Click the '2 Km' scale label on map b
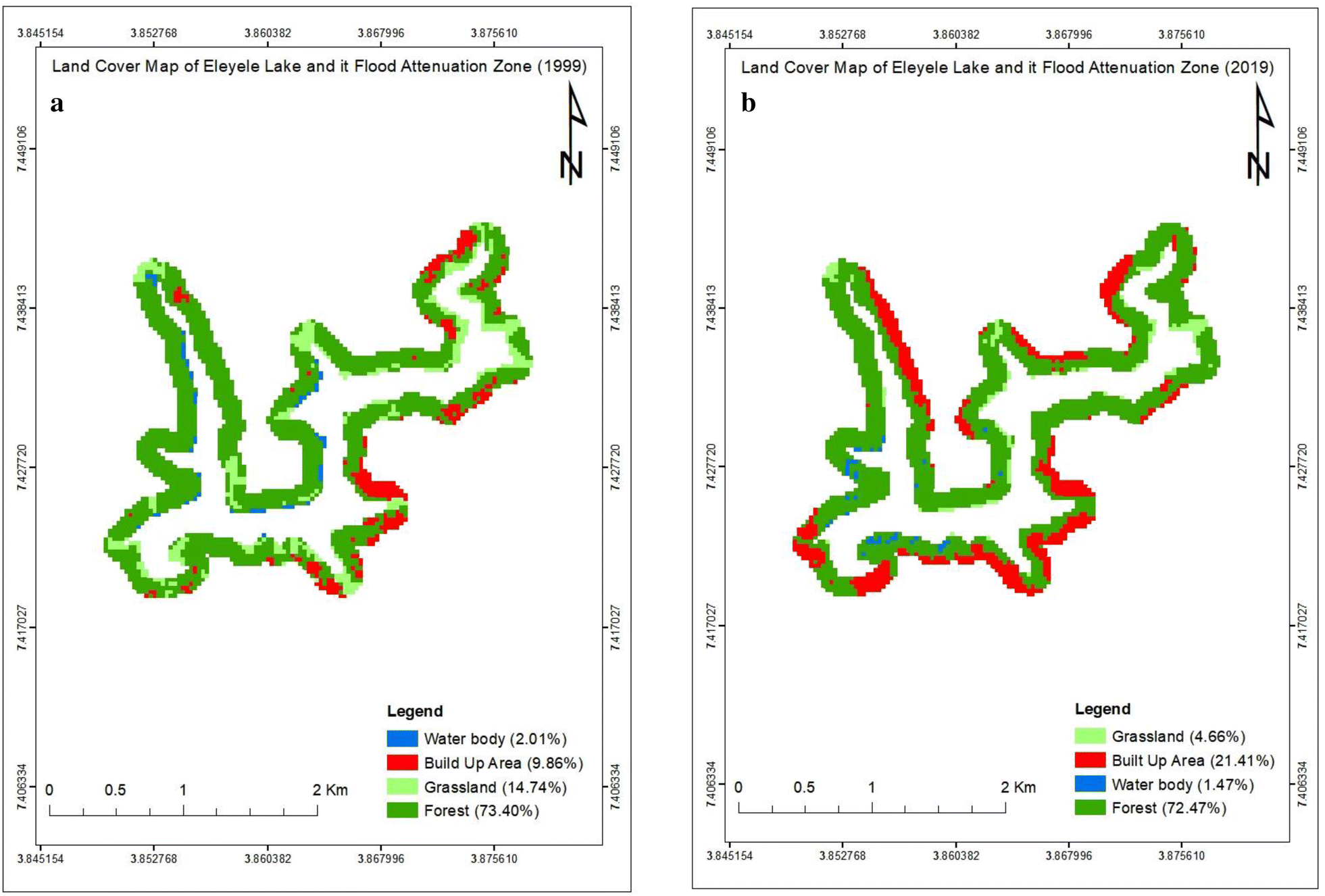 pyautogui.click(x=1018, y=787)
